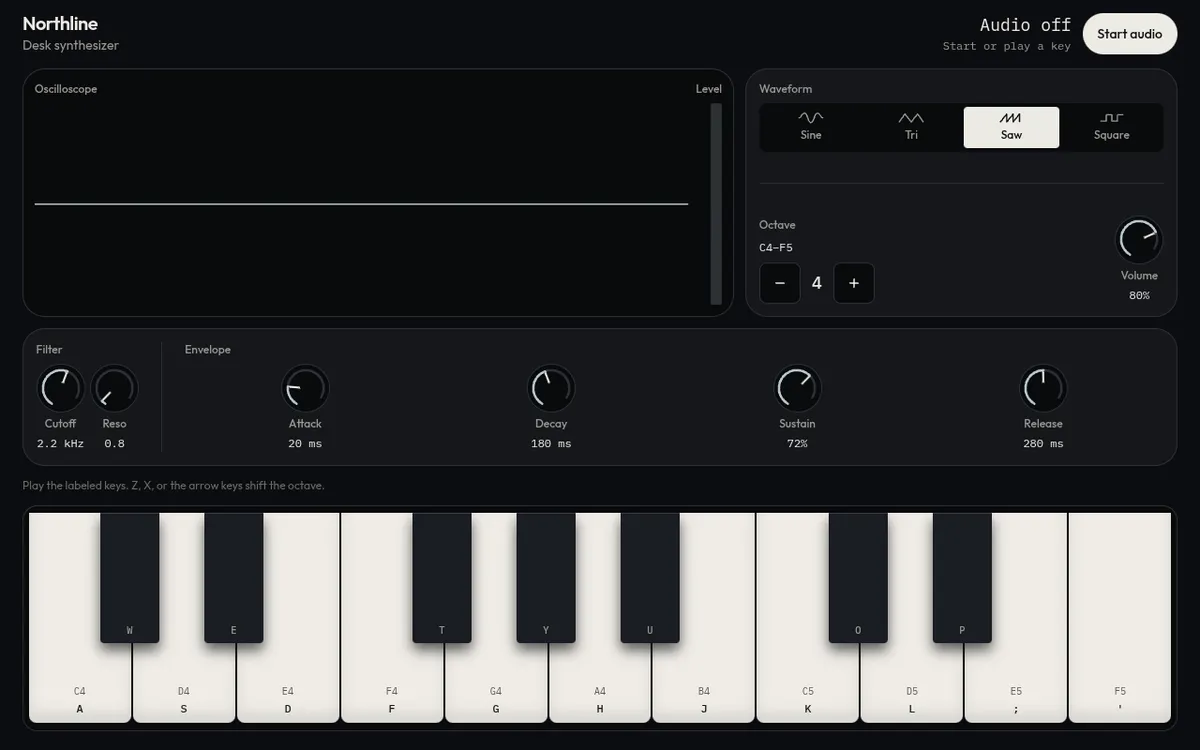The image size is (1200, 750).
Task: Play the black key labeled Y
Action: (x=546, y=578)
